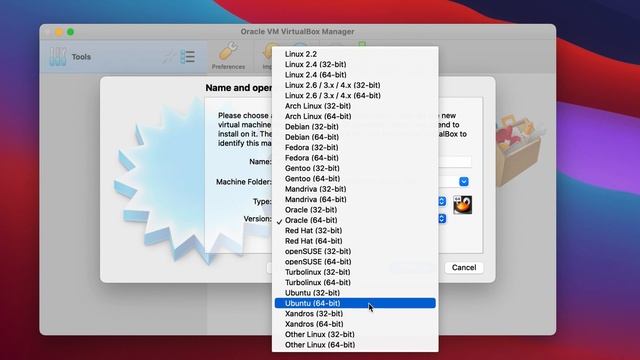Click the Tools pin icon
Image resolution: width=640 pixels, height=360 pixels.
[169, 57]
